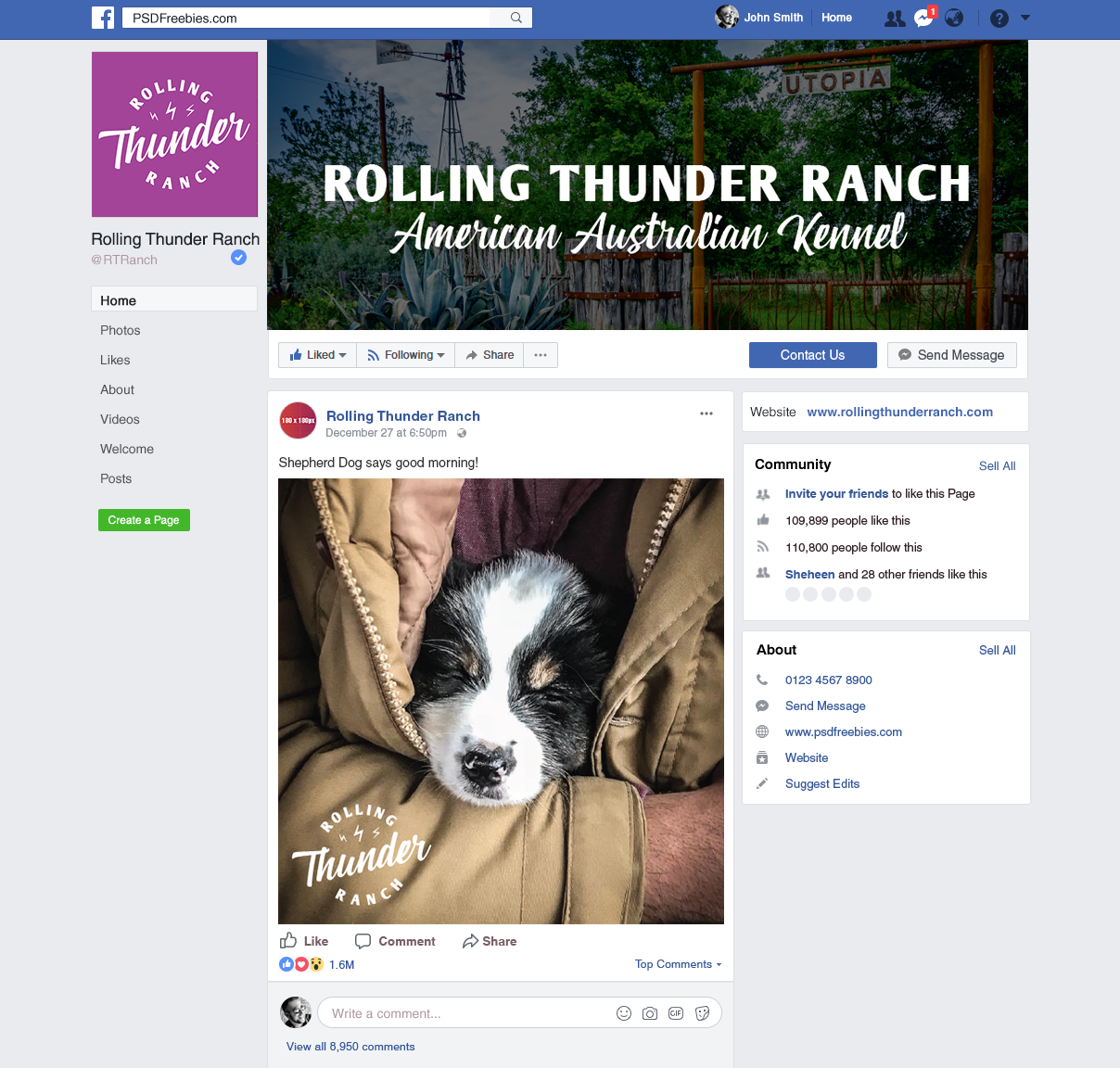This screenshot has height=1068, width=1120.
Task: Like the Shepherd Dog post
Action: (304, 941)
